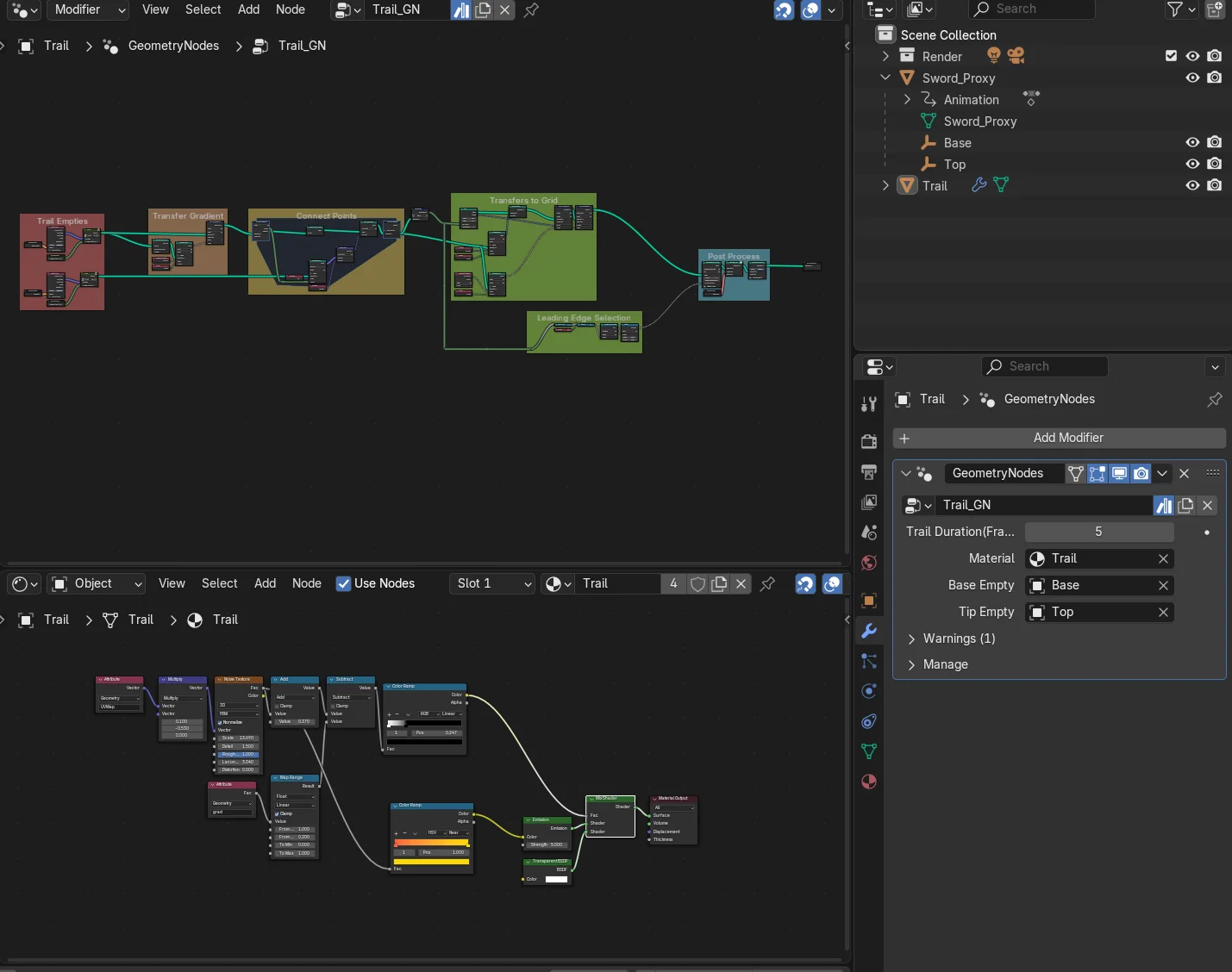Expand the Warnings (1) panel
The width and height of the screenshot is (1232, 972).
[912, 639]
